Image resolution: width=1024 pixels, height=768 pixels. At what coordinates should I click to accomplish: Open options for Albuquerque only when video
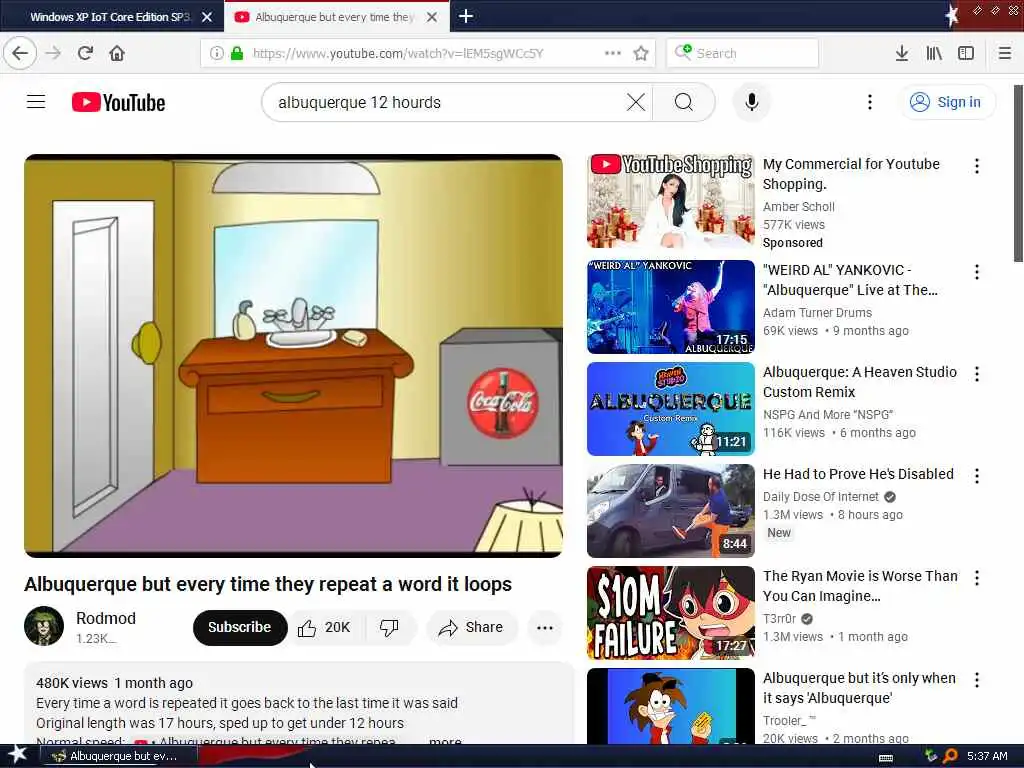coord(977,680)
